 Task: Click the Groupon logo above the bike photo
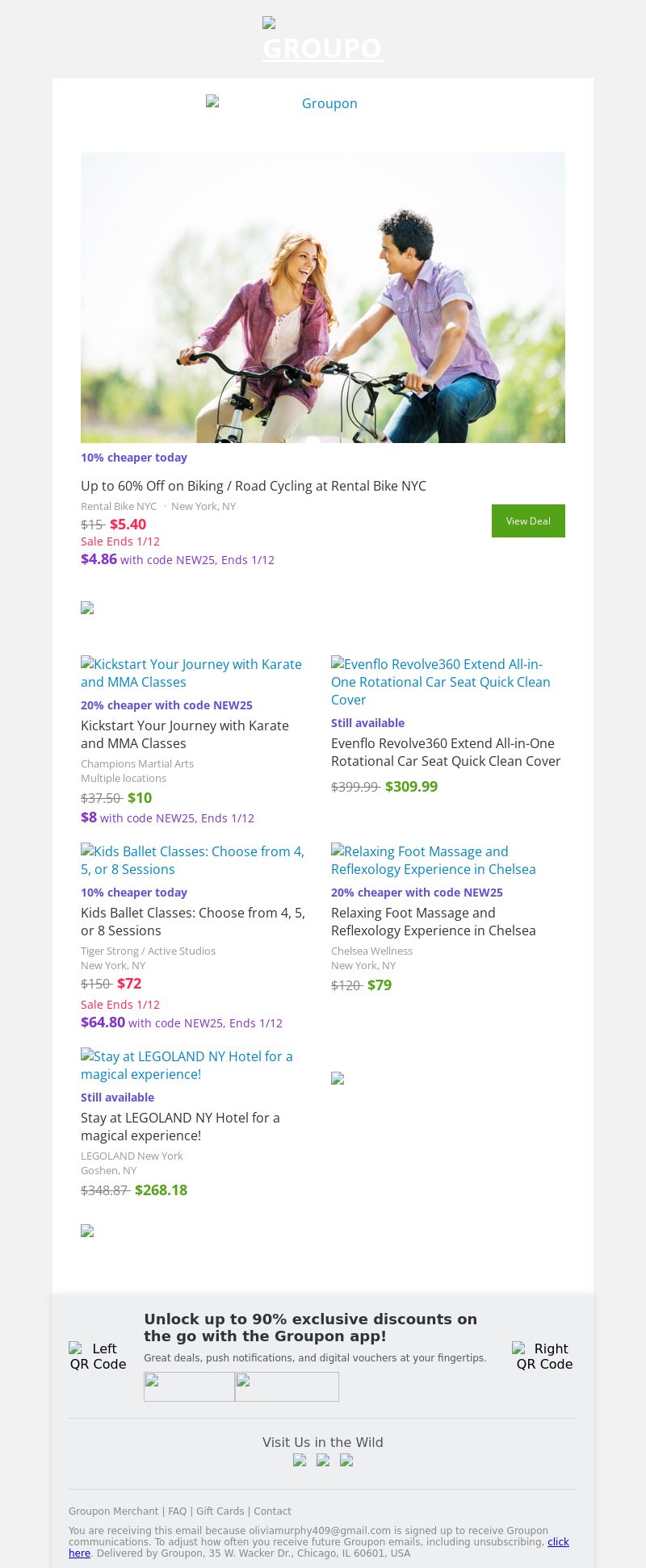322,103
